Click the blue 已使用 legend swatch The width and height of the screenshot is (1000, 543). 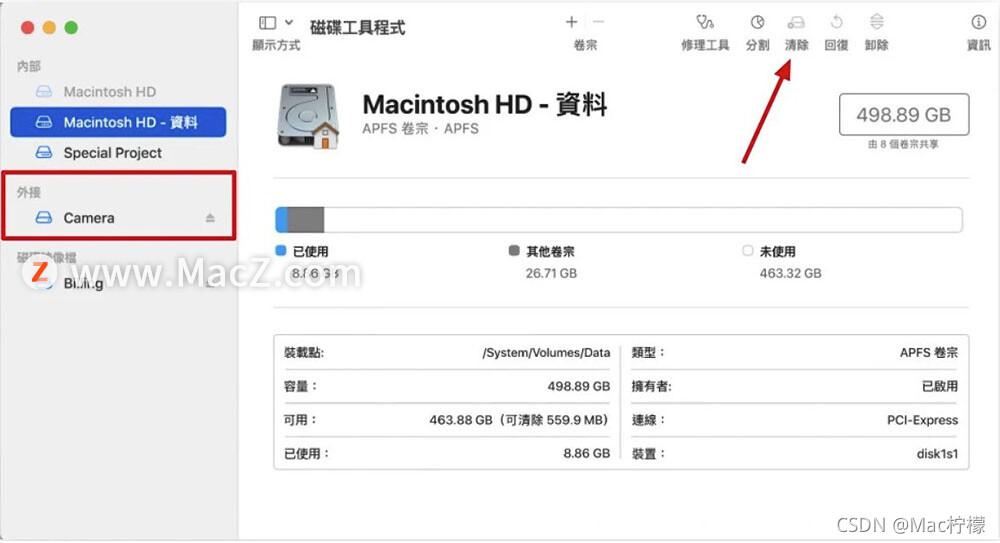(x=281, y=251)
